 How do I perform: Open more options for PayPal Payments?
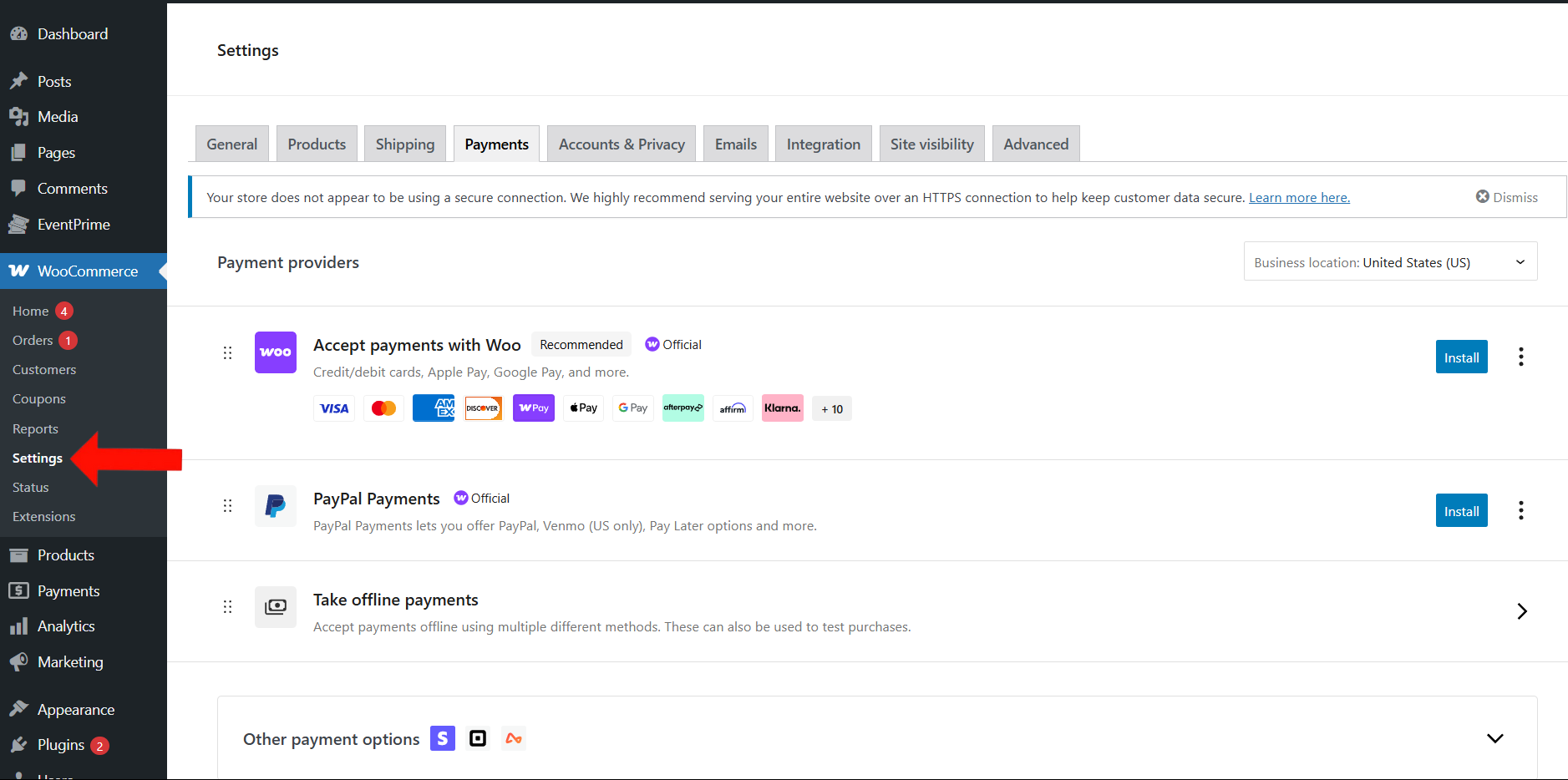tap(1521, 511)
